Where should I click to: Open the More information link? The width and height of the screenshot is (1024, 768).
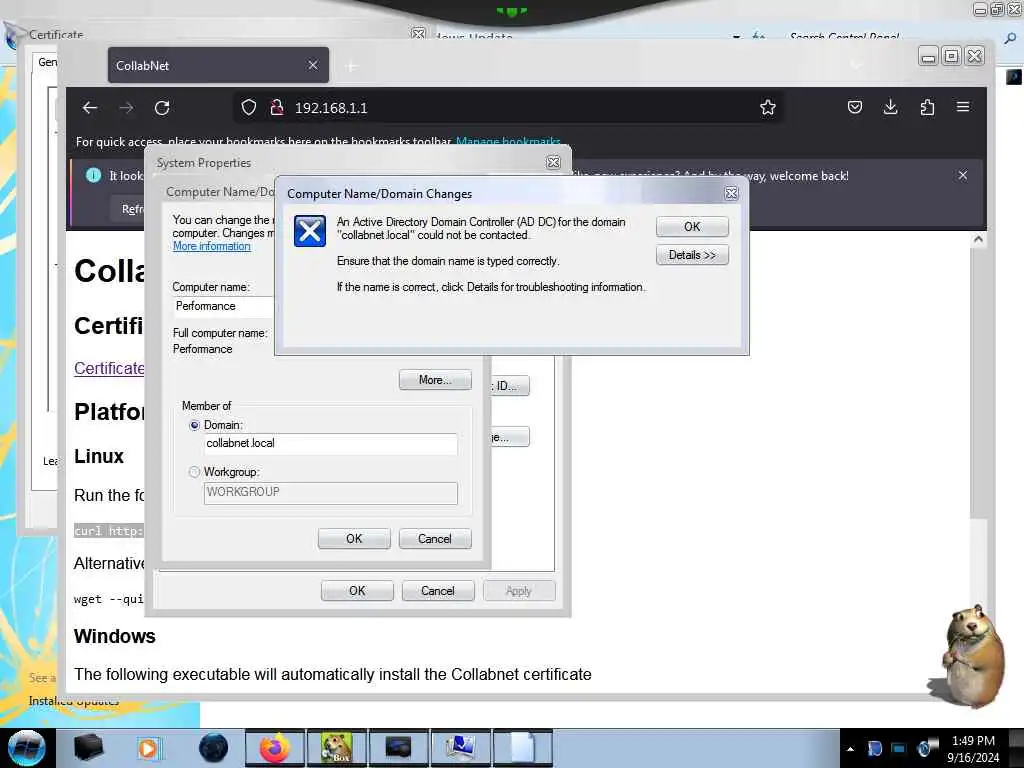click(x=212, y=246)
